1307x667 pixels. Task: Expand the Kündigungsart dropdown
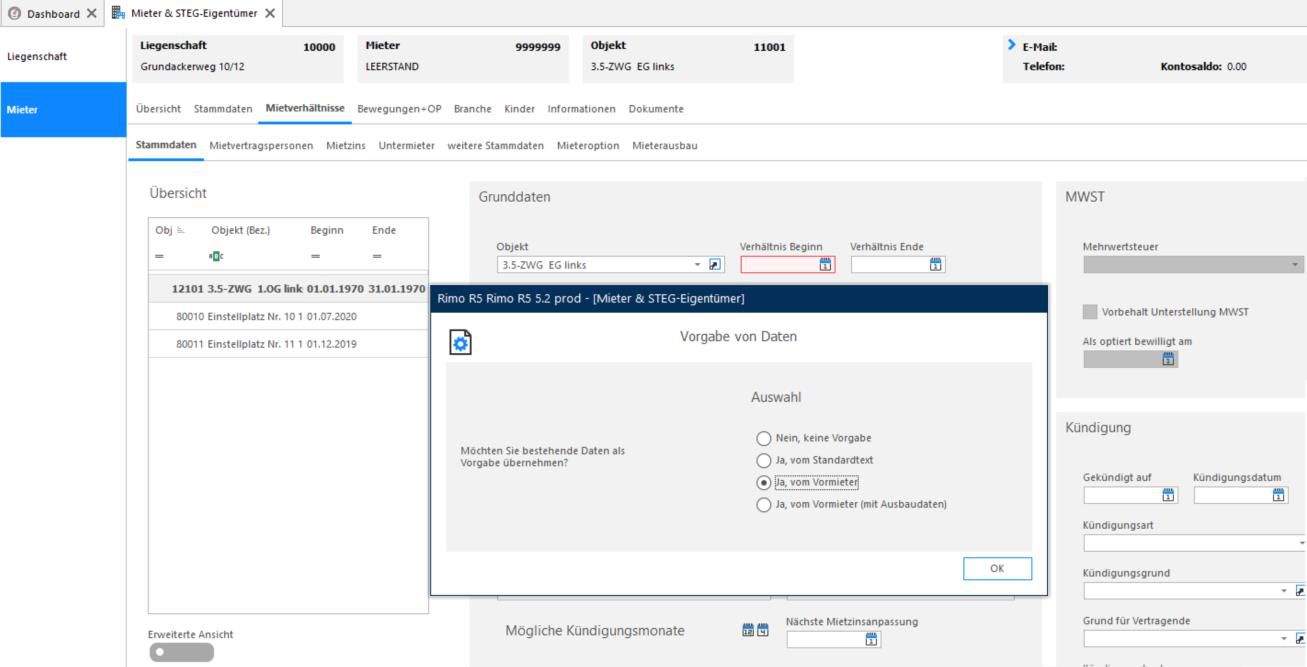[x=1302, y=543]
